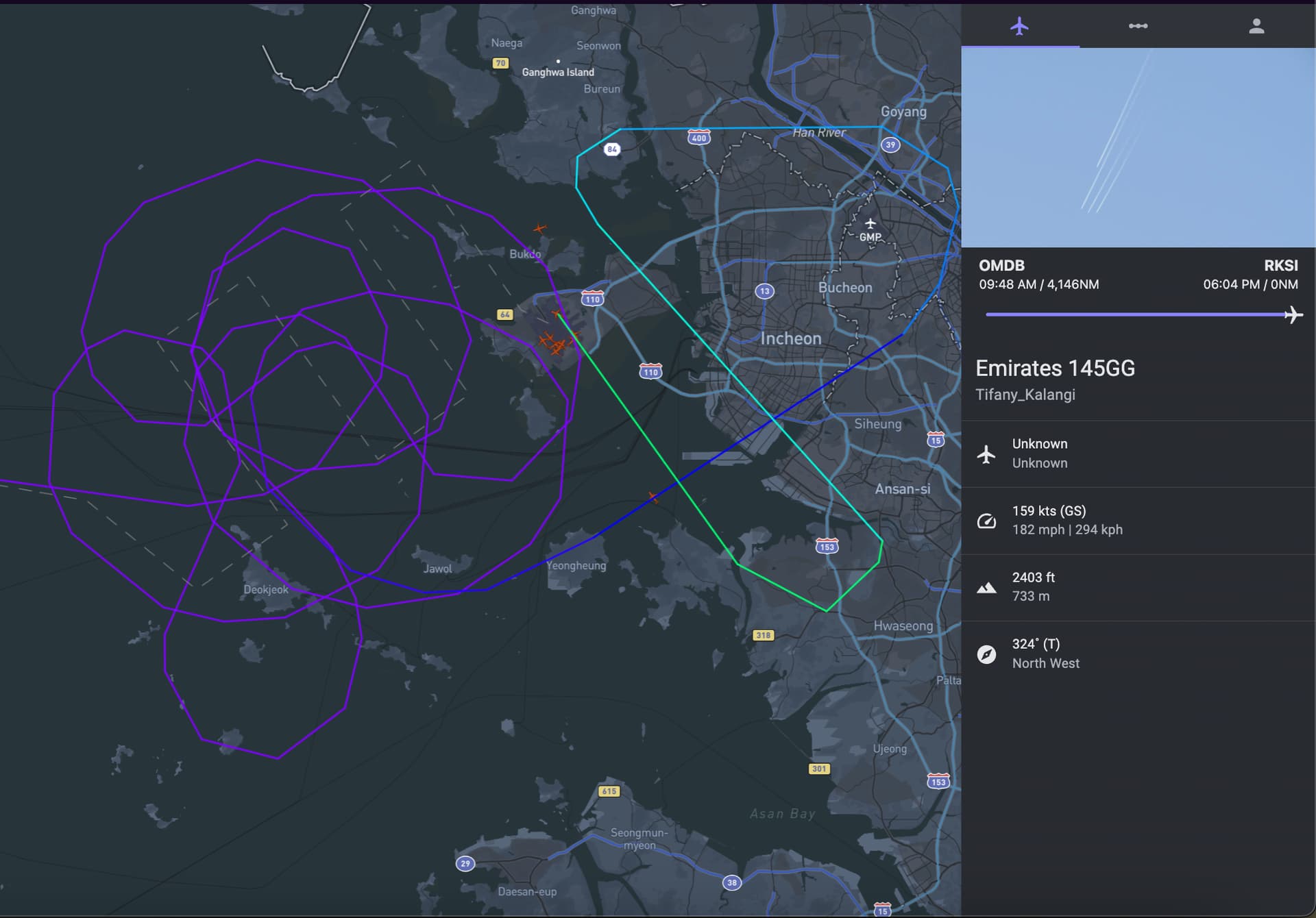Switch to the flight plan route tab
Screen dimensions: 1316x918
pyautogui.click(x=1138, y=26)
